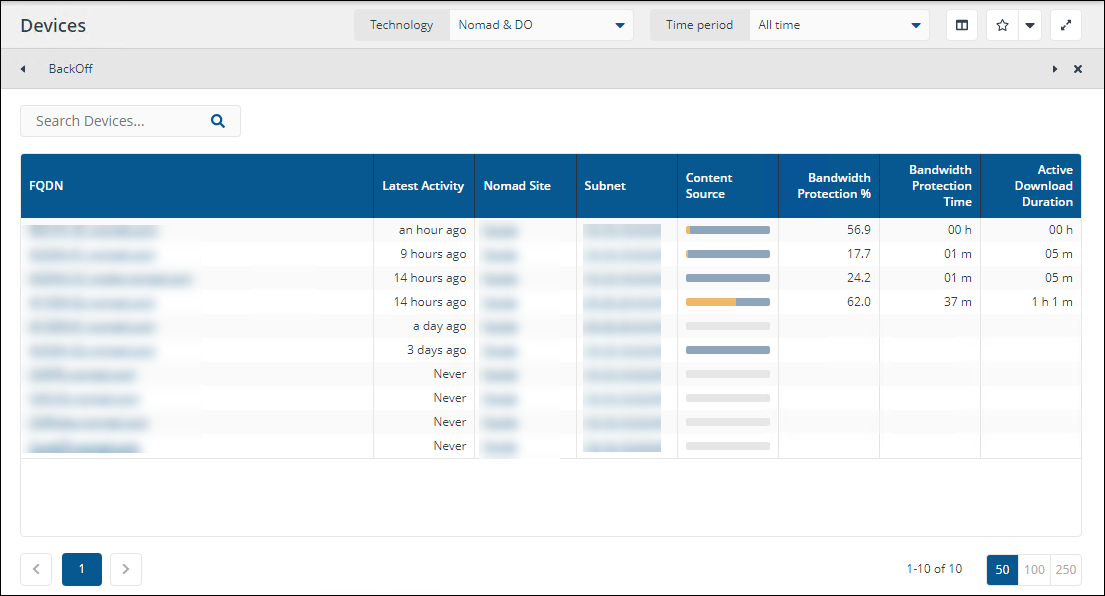This screenshot has width=1105, height=596.
Task: Click the column layout icon in header
Action: [x=962, y=25]
